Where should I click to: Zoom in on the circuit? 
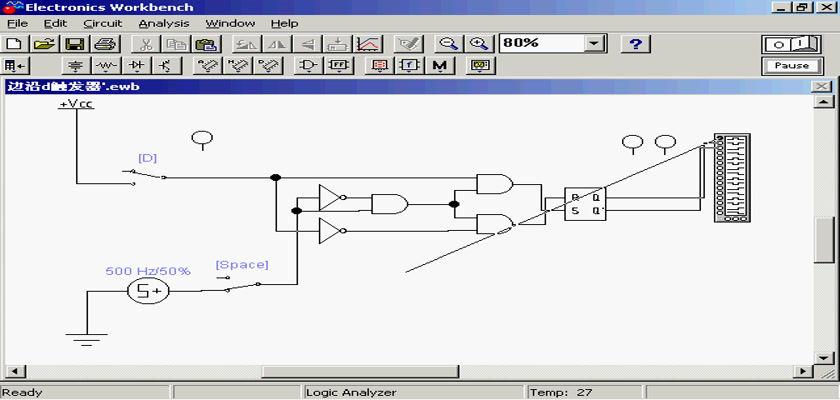478,44
